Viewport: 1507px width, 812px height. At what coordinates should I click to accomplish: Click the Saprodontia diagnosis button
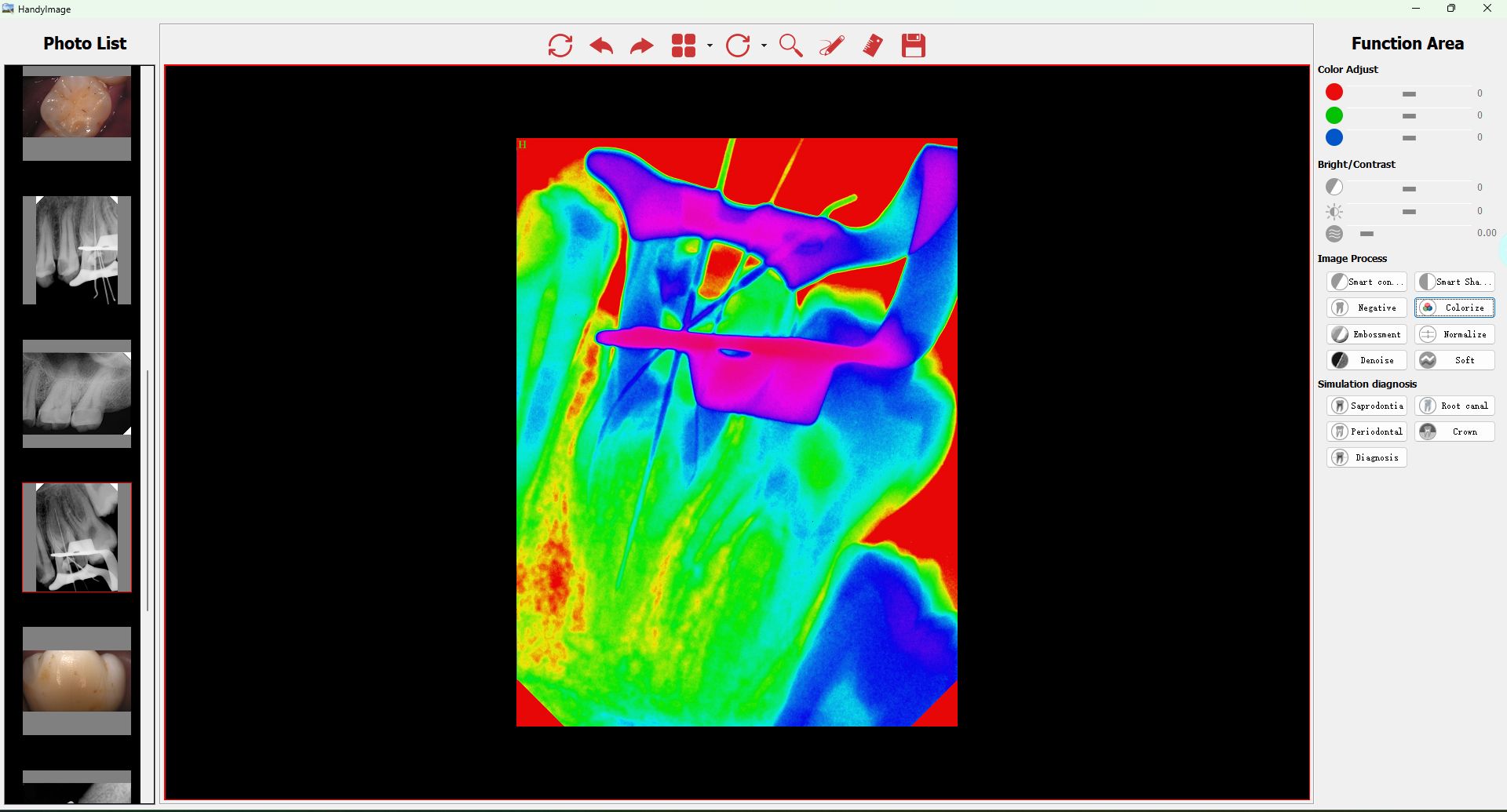point(1367,406)
